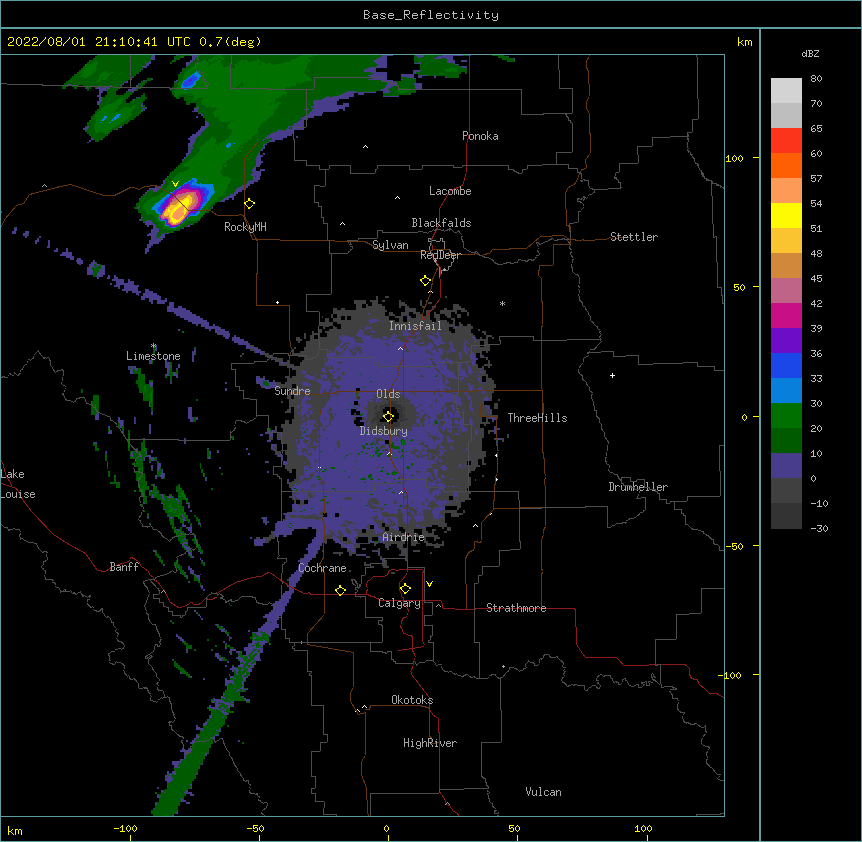Click the asterisk marker east of Innisfail
Screen dimensions: 862x842
(502, 303)
